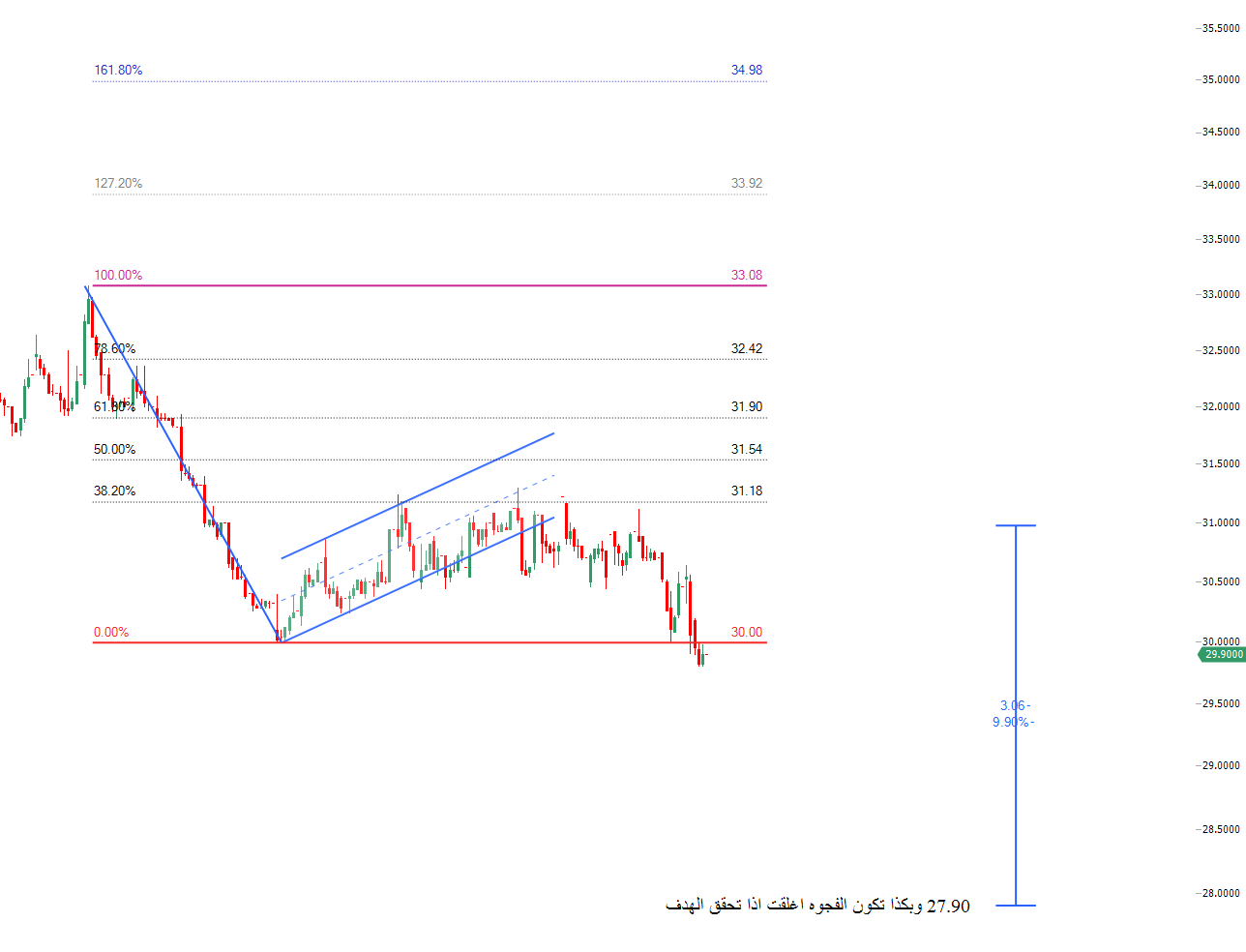
Task: Click the 38.20% retracement label
Action: coord(114,491)
